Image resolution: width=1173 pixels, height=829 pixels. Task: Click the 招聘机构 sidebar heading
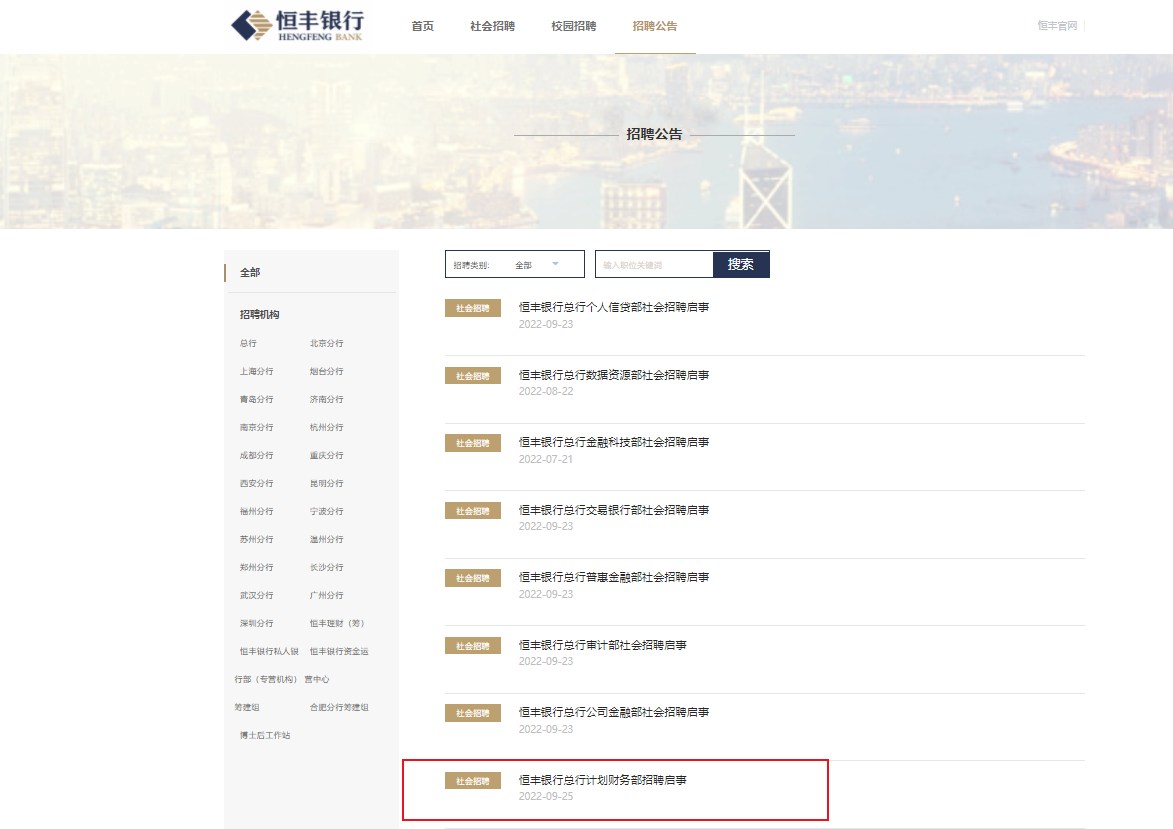pos(259,314)
